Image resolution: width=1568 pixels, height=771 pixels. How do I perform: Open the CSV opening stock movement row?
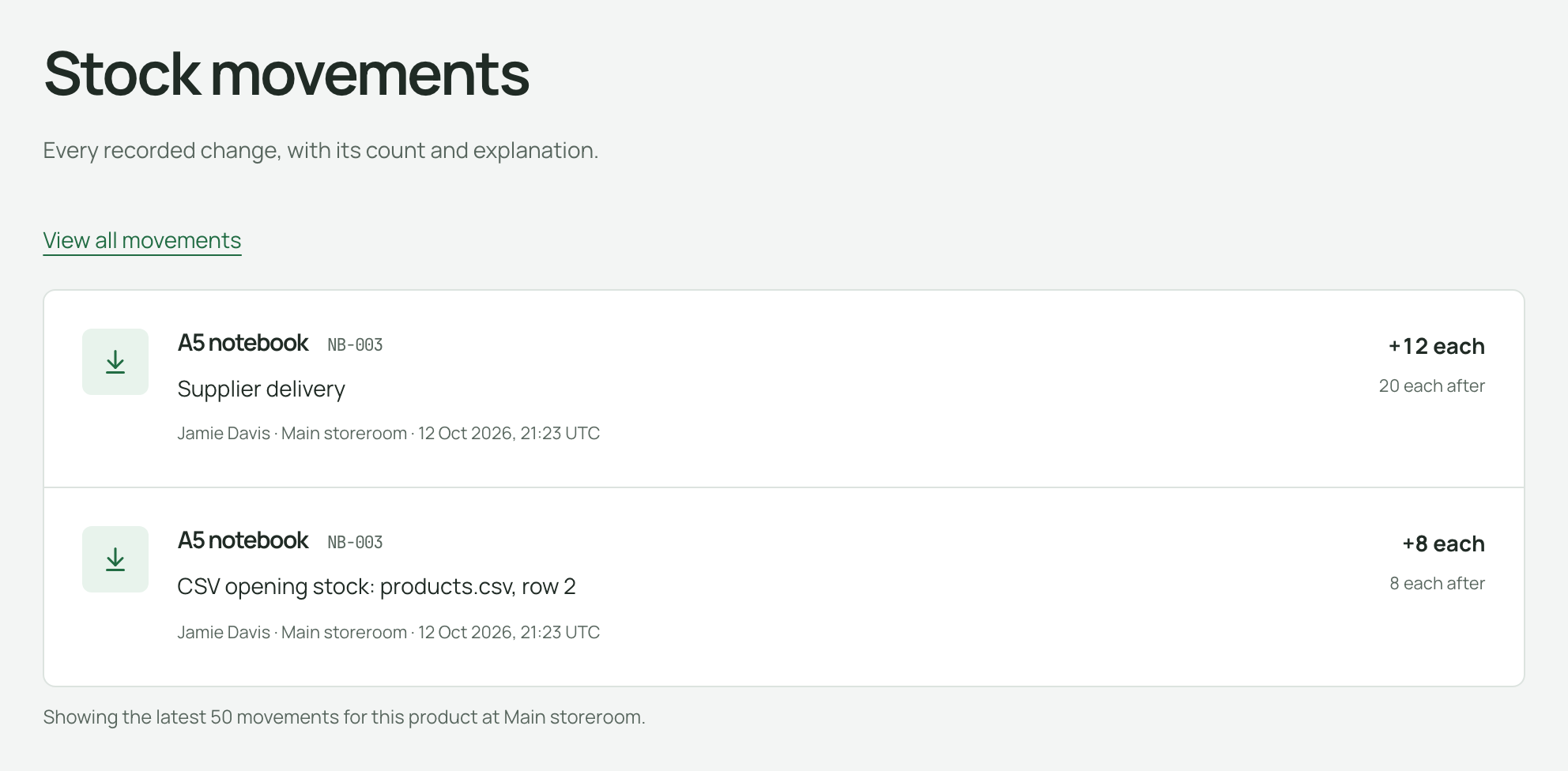[x=784, y=587]
